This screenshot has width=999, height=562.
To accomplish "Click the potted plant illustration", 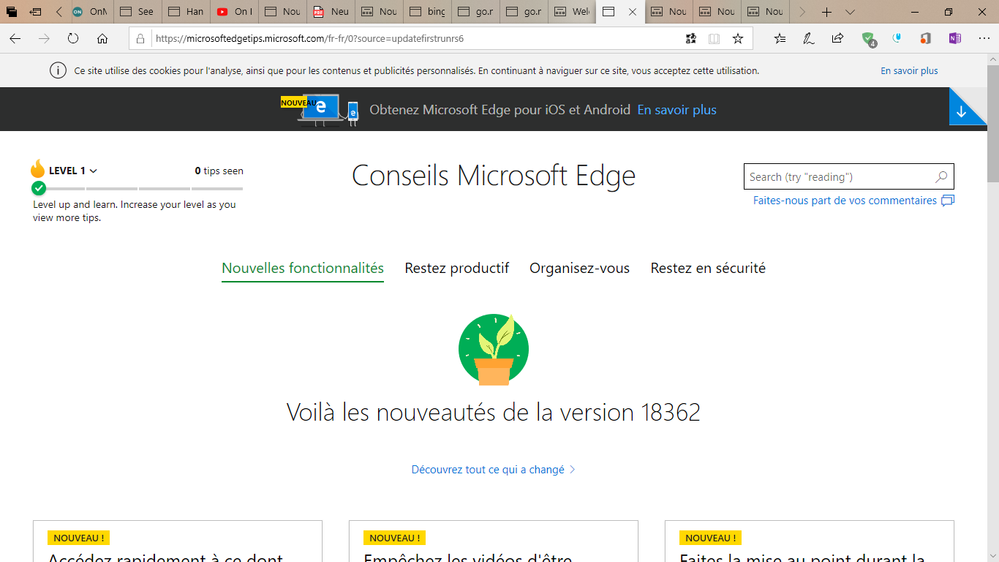I will click(x=494, y=349).
